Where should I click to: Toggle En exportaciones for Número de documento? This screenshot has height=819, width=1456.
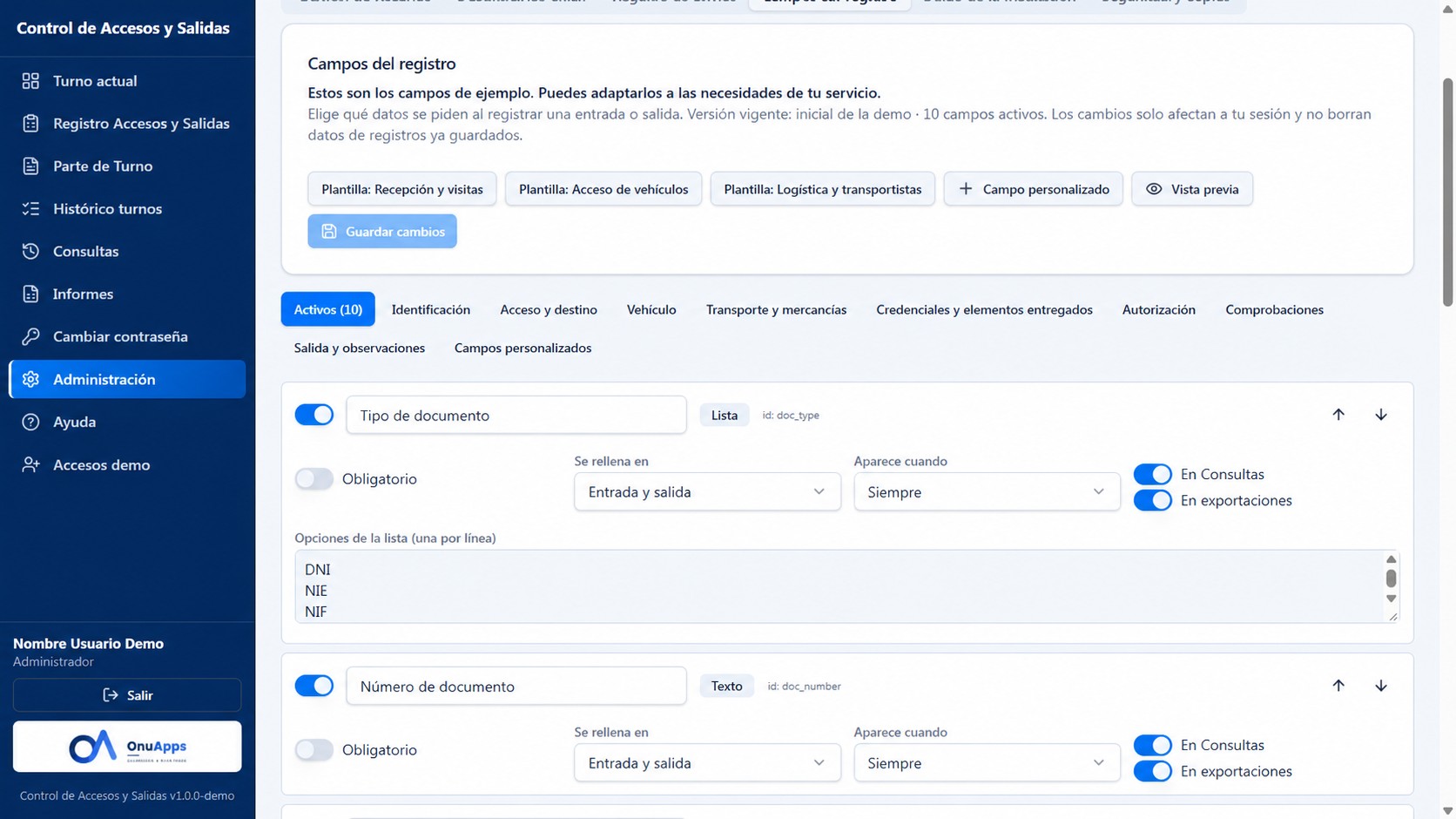pos(1153,771)
